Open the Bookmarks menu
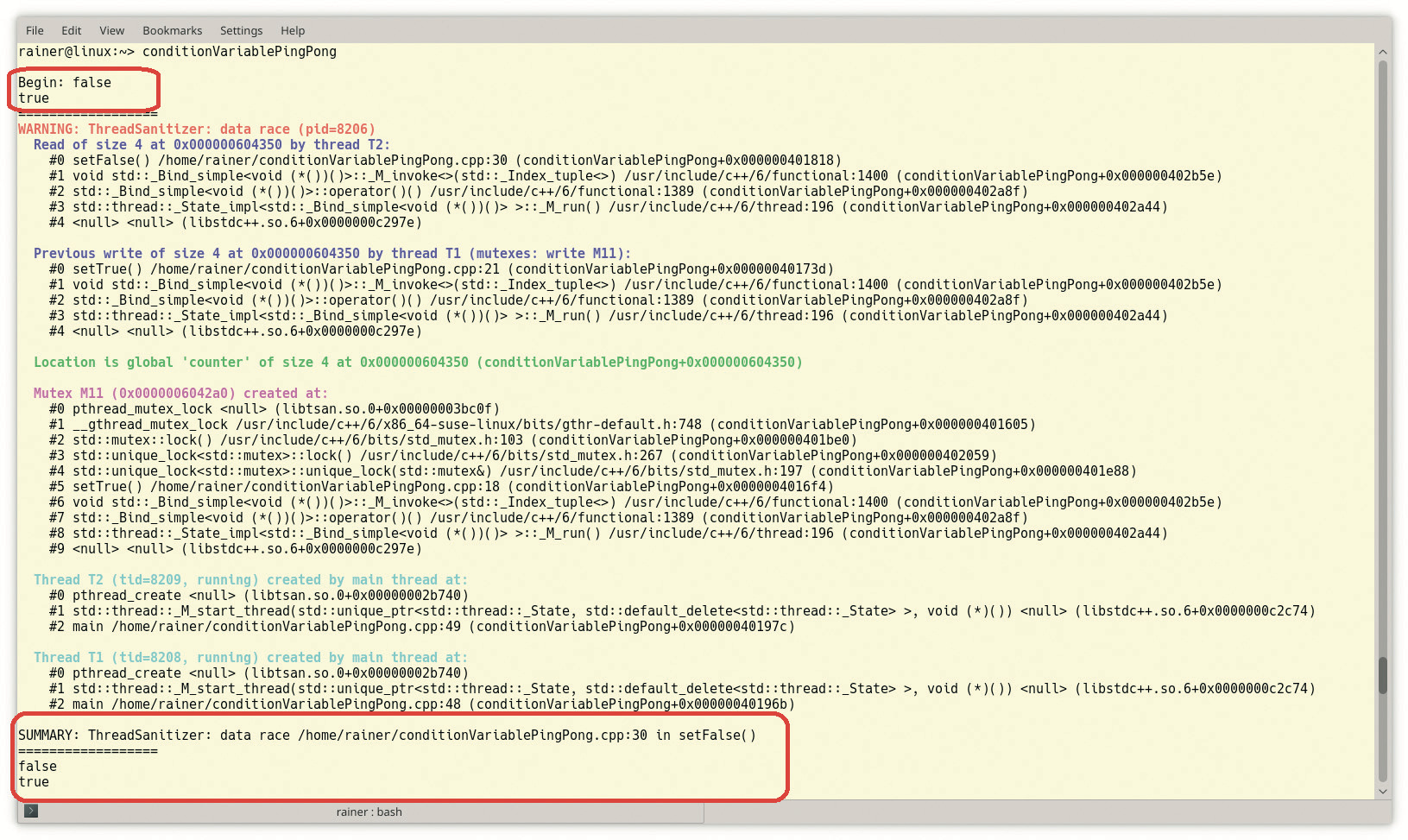 point(173,30)
